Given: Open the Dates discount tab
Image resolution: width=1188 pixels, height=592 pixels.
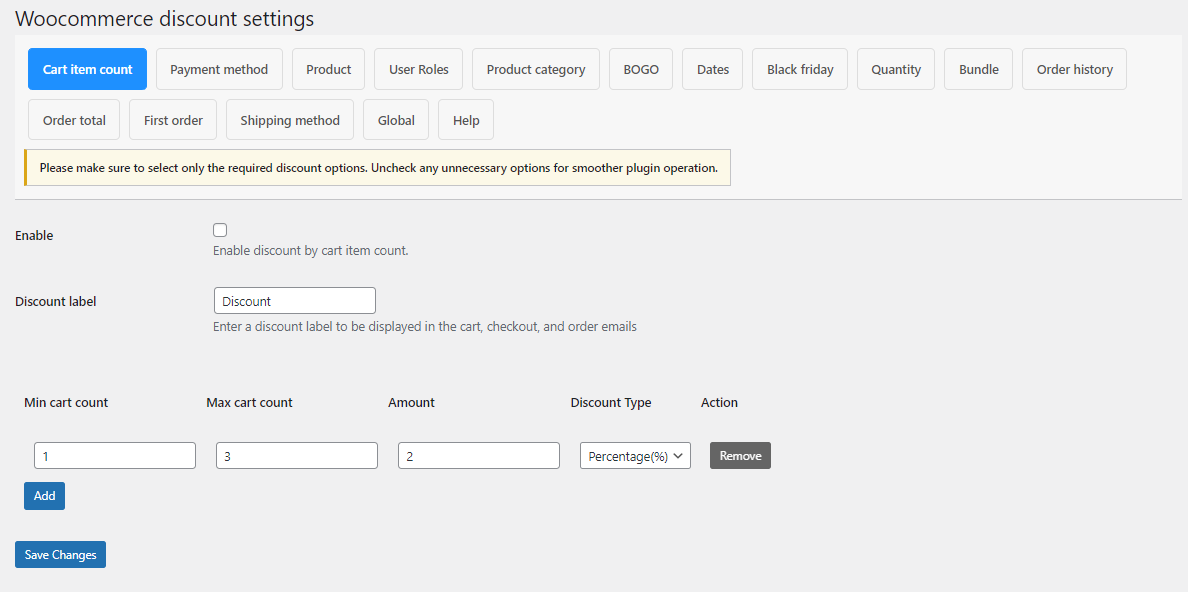Looking at the screenshot, I should [712, 69].
